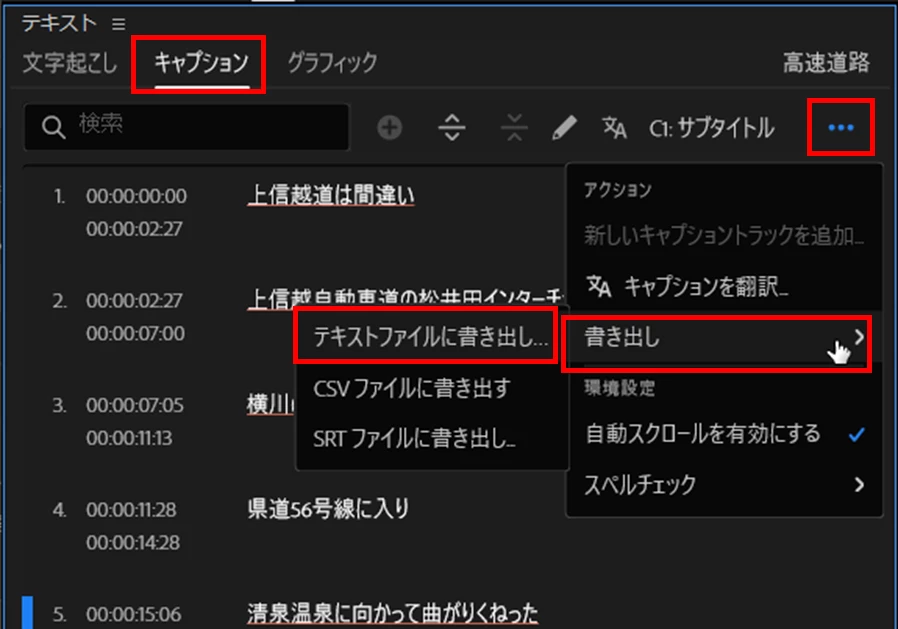Click the merge caption segments icon

coord(514,127)
